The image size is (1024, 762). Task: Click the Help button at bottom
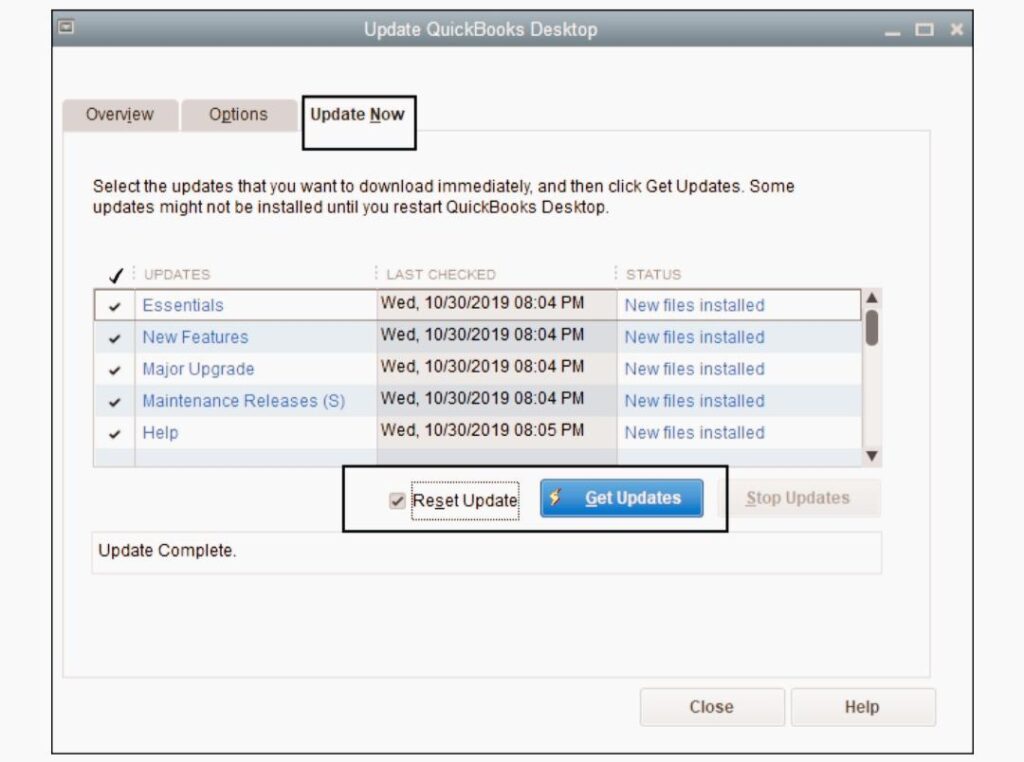pos(863,707)
